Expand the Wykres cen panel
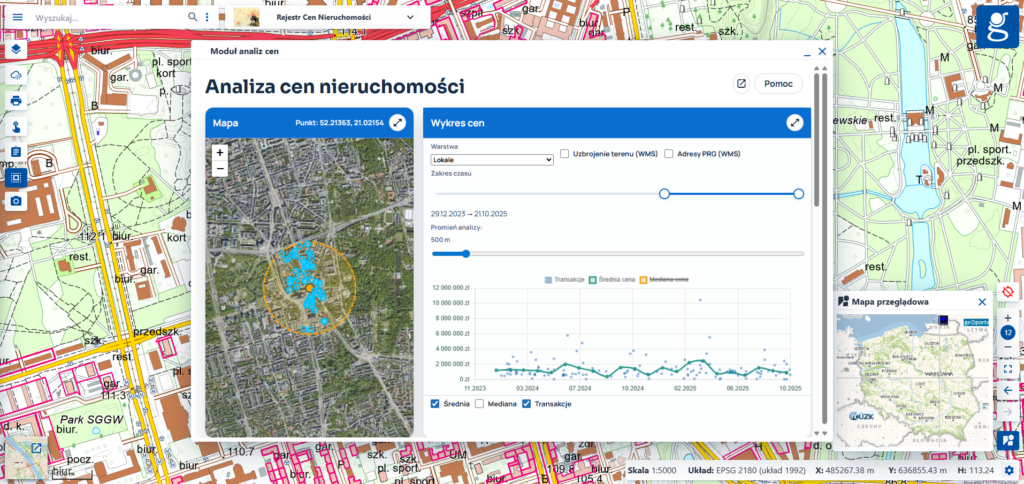Viewport: 1024px width, 484px height. [795, 122]
